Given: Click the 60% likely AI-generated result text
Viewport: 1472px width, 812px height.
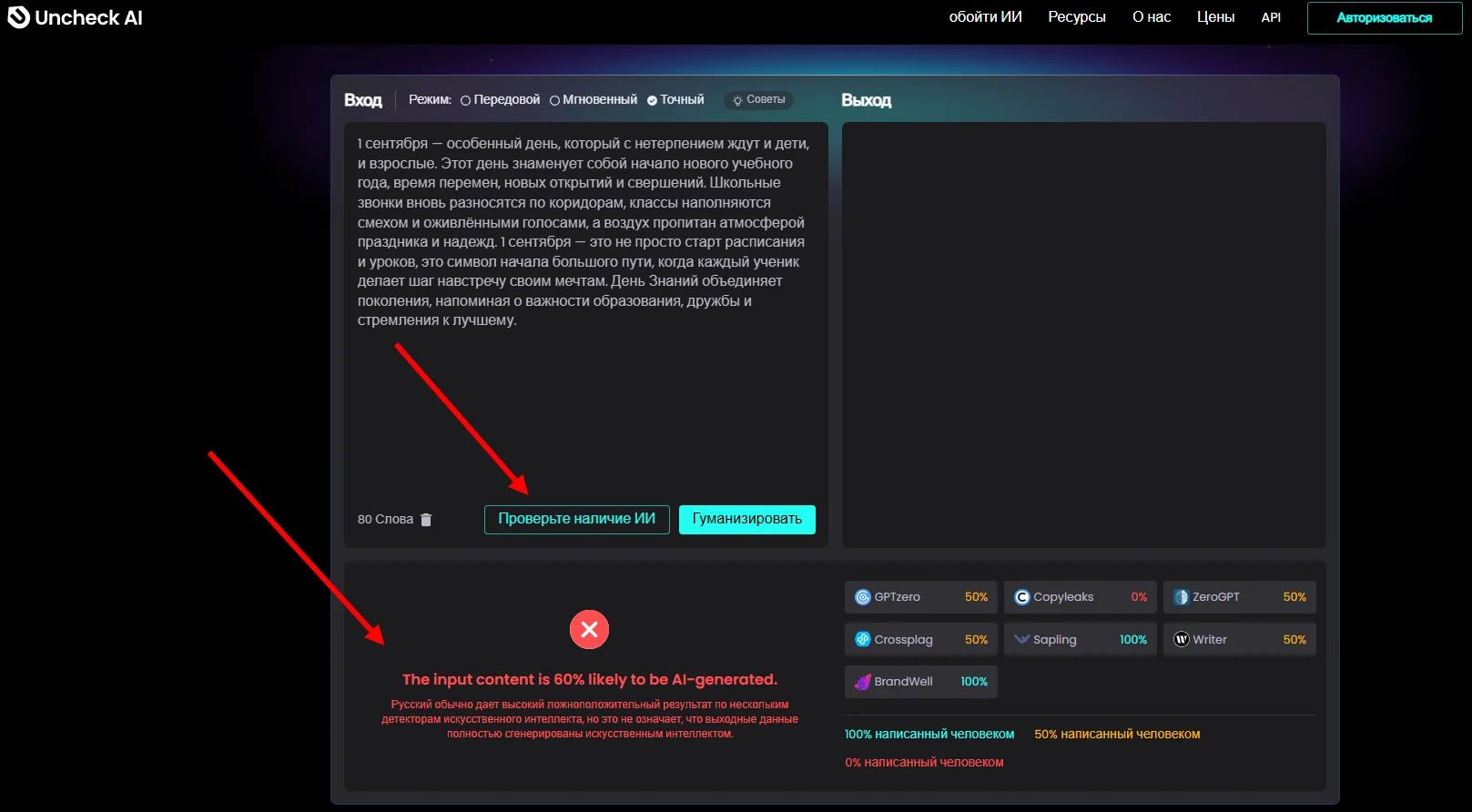Looking at the screenshot, I should click(x=590, y=680).
